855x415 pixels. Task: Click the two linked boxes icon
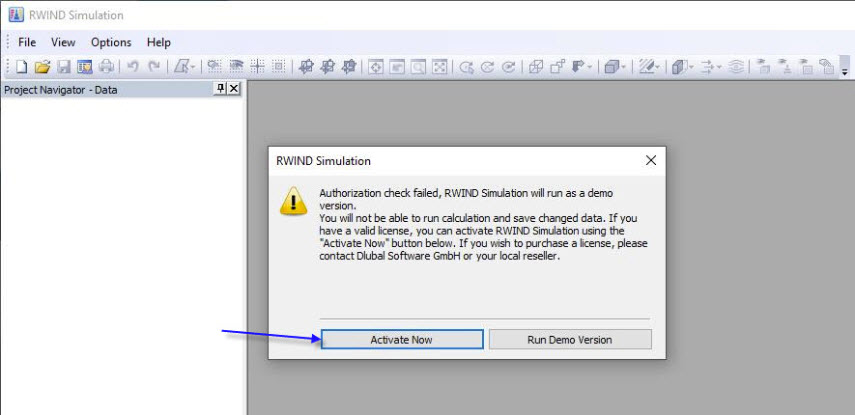pos(557,67)
